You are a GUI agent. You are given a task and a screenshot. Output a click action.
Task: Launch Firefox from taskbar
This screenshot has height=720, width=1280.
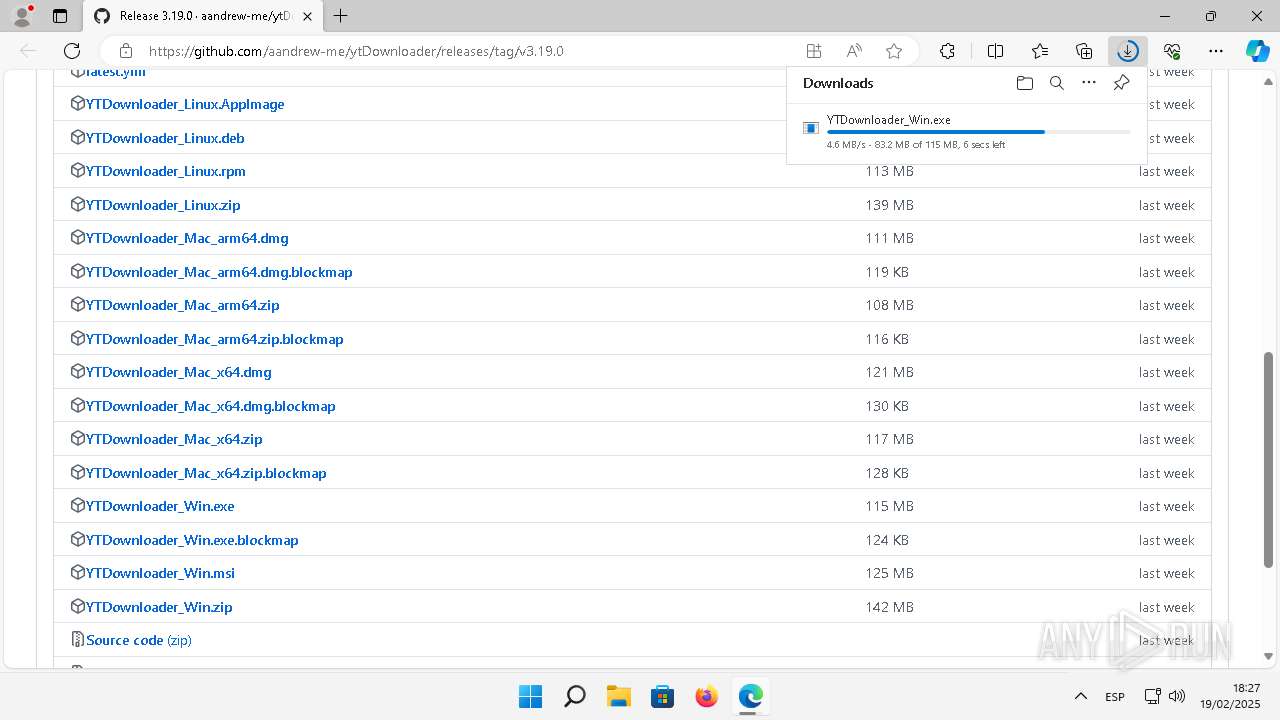[707, 696]
